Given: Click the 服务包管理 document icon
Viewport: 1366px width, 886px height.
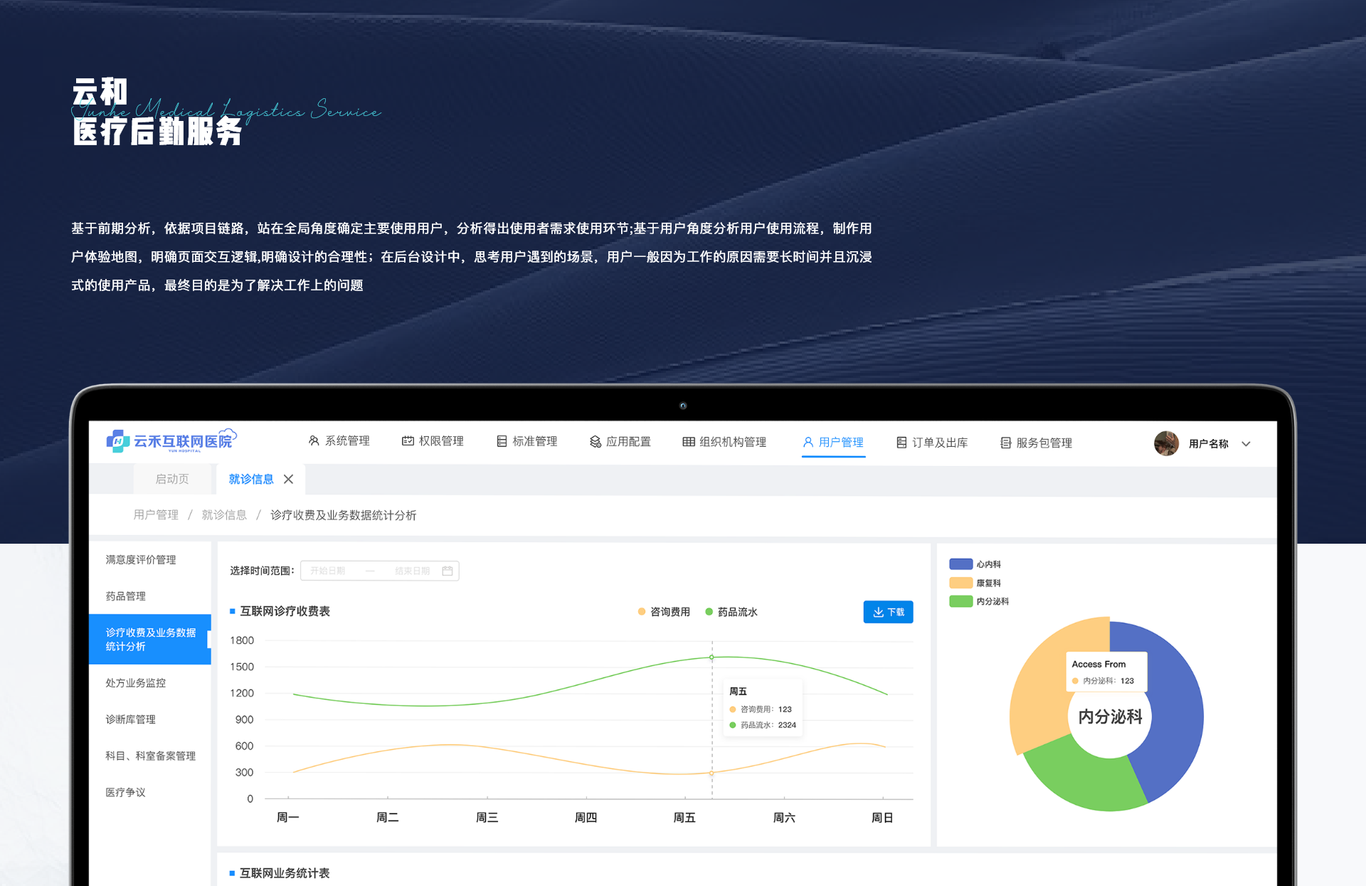Looking at the screenshot, I should coord(1006,442).
